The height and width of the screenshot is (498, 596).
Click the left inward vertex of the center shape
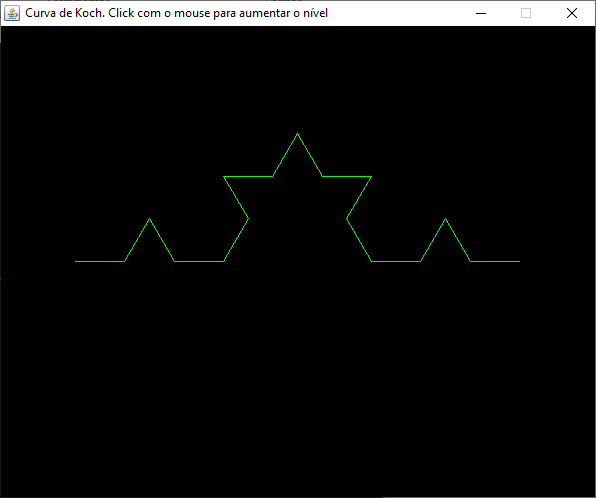(x=248, y=219)
